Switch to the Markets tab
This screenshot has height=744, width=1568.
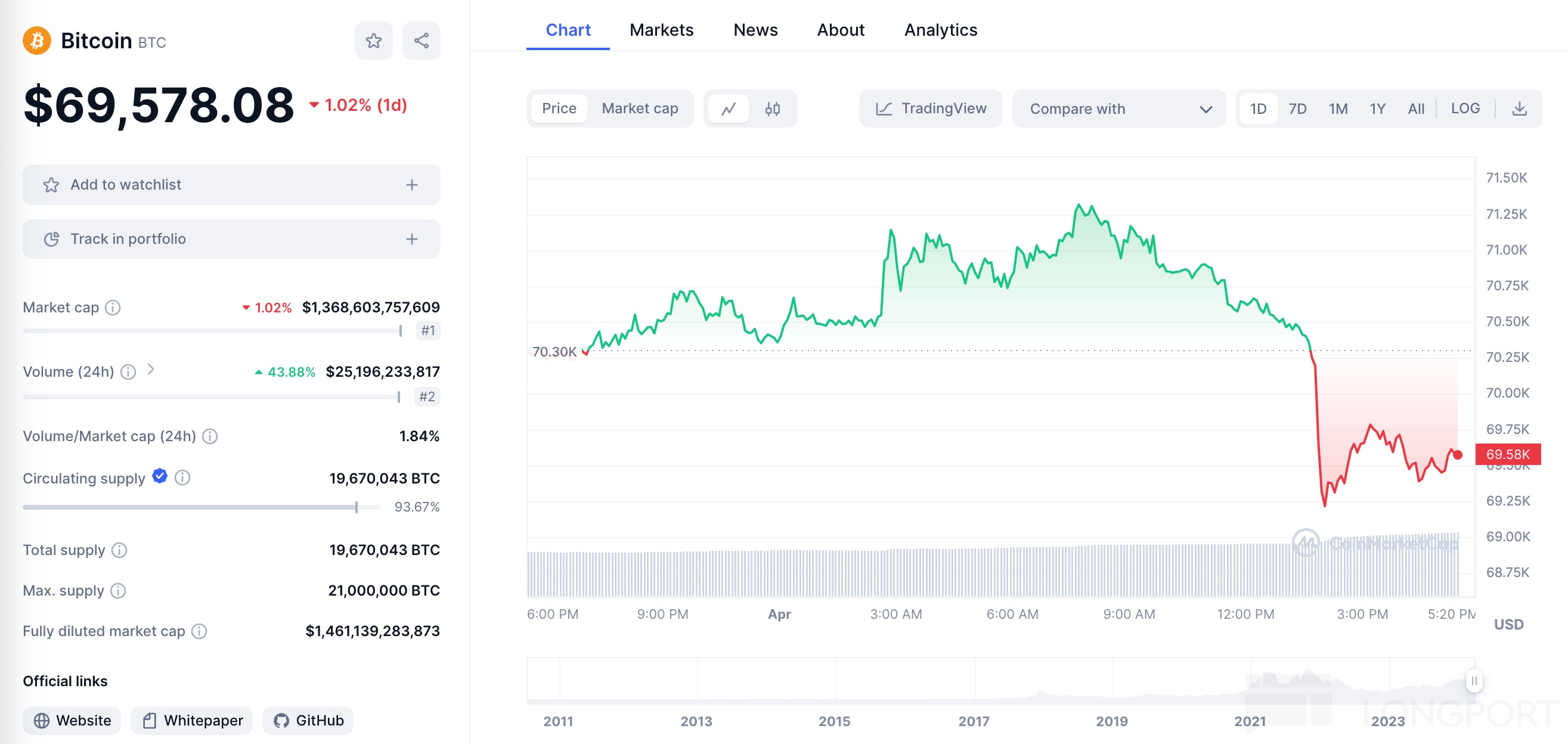pos(661,30)
